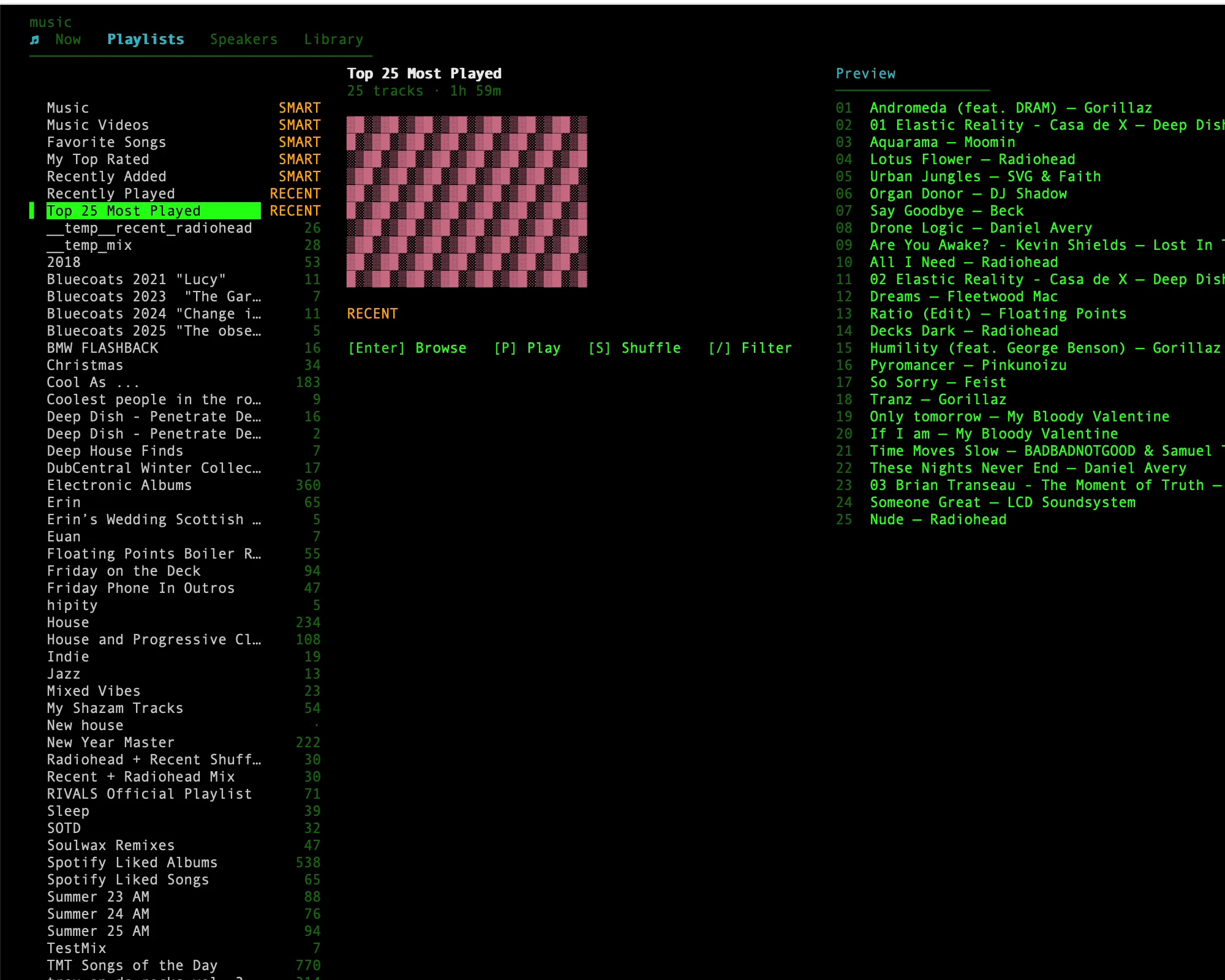Select the Cool As ... playlist
Image resolution: width=1225 pixels, height=980 pixels.
point(184,382)
